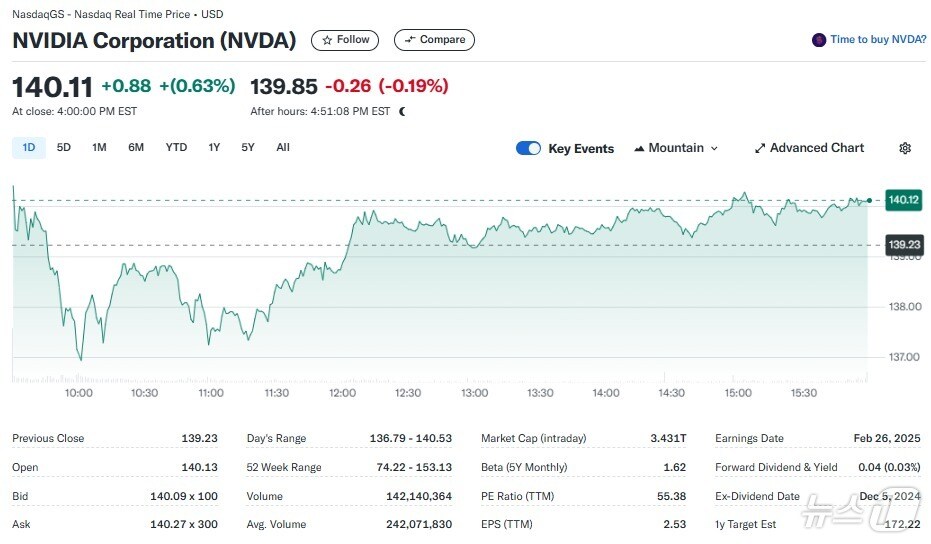Click the star icon in Follow button
The height and width of the screenshot is (544, 931).
(x=327, y=40)
